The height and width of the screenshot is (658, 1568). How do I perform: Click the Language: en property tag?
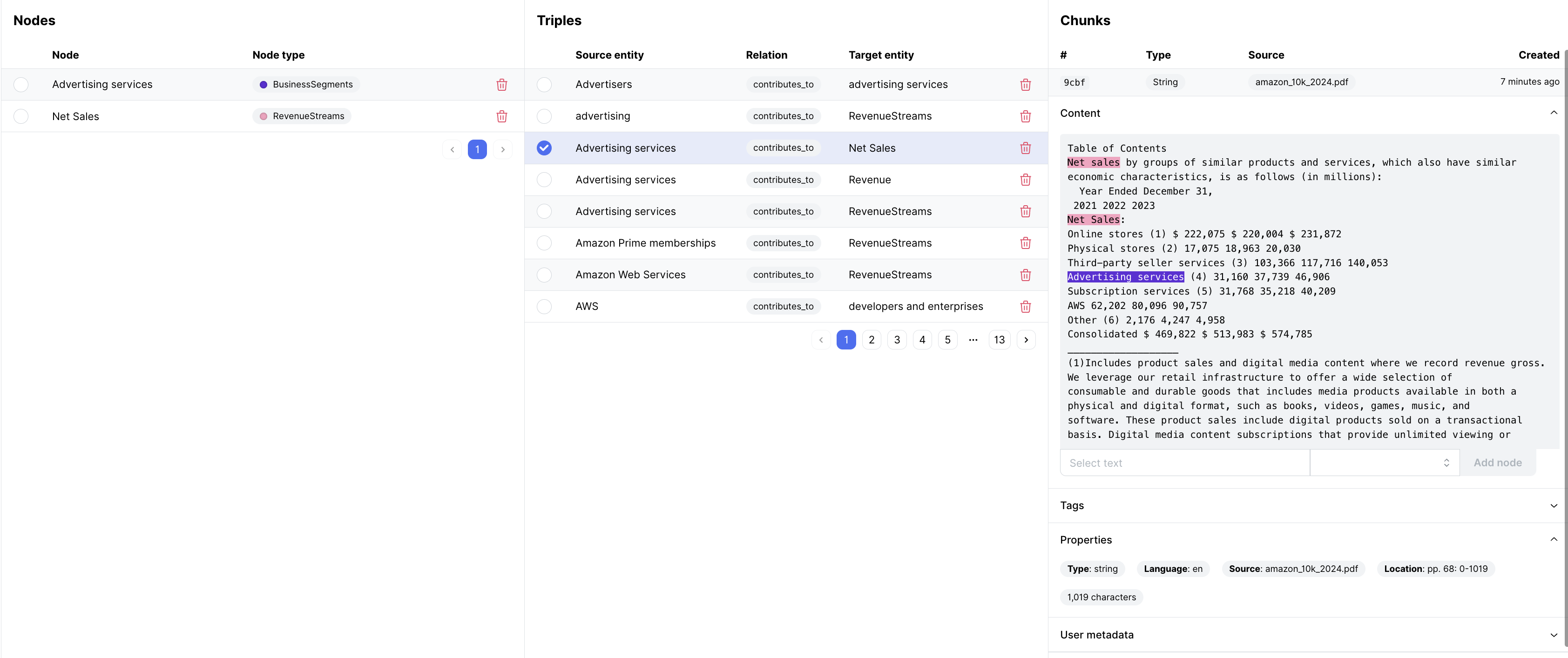(x=1173, y=569)
